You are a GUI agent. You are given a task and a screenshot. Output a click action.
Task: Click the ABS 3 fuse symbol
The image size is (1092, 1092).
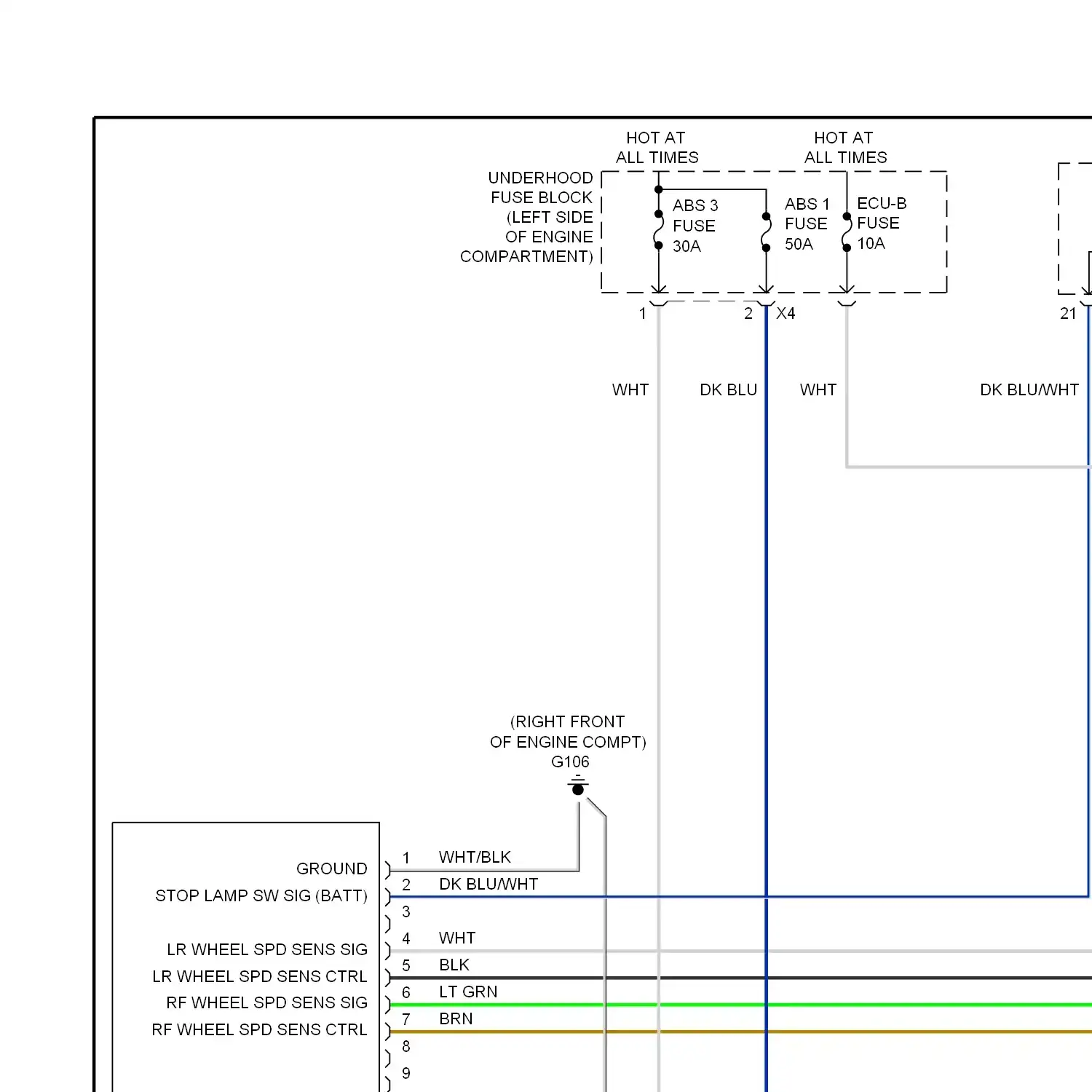pyautogui.click(x=658, y=230)
